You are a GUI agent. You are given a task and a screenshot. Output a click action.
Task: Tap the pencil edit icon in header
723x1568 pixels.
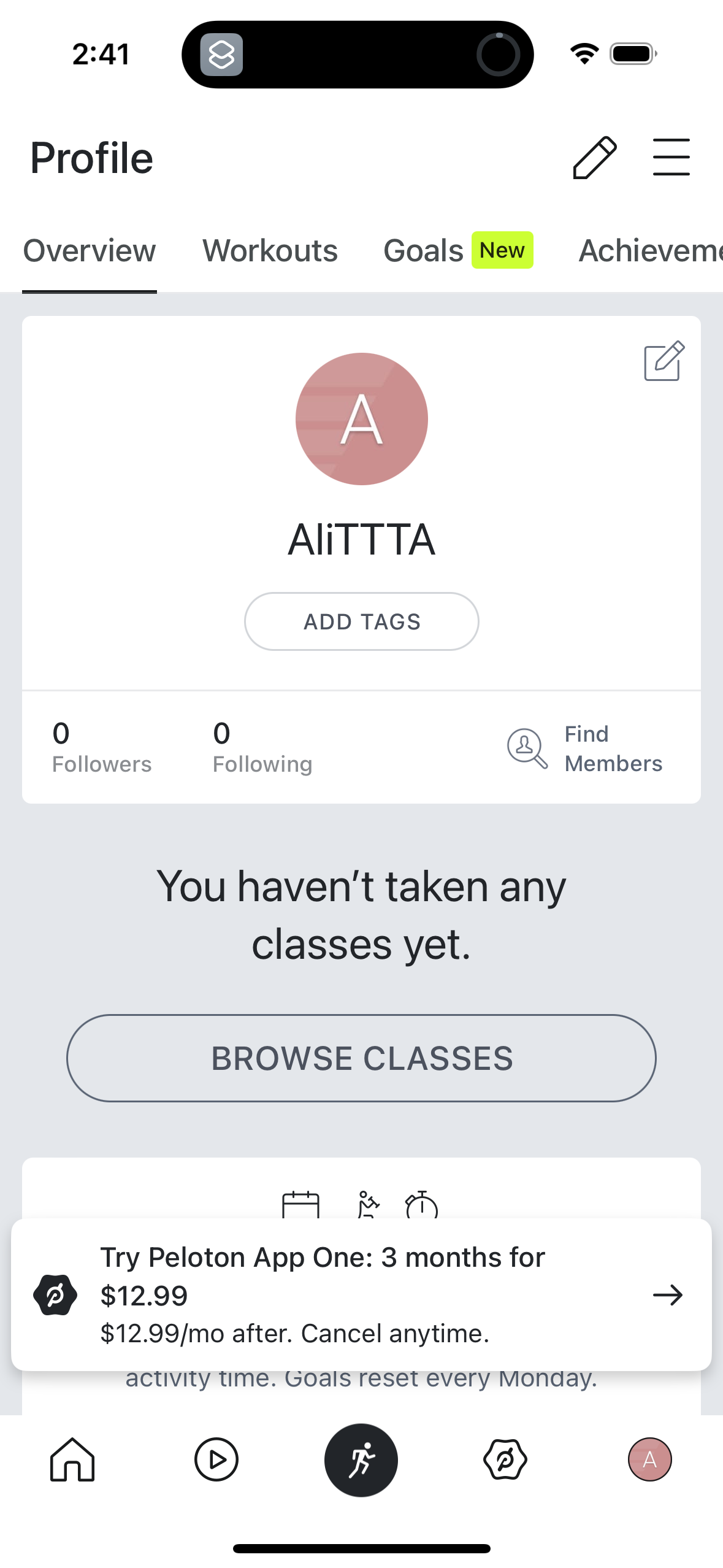coord(594,158)
